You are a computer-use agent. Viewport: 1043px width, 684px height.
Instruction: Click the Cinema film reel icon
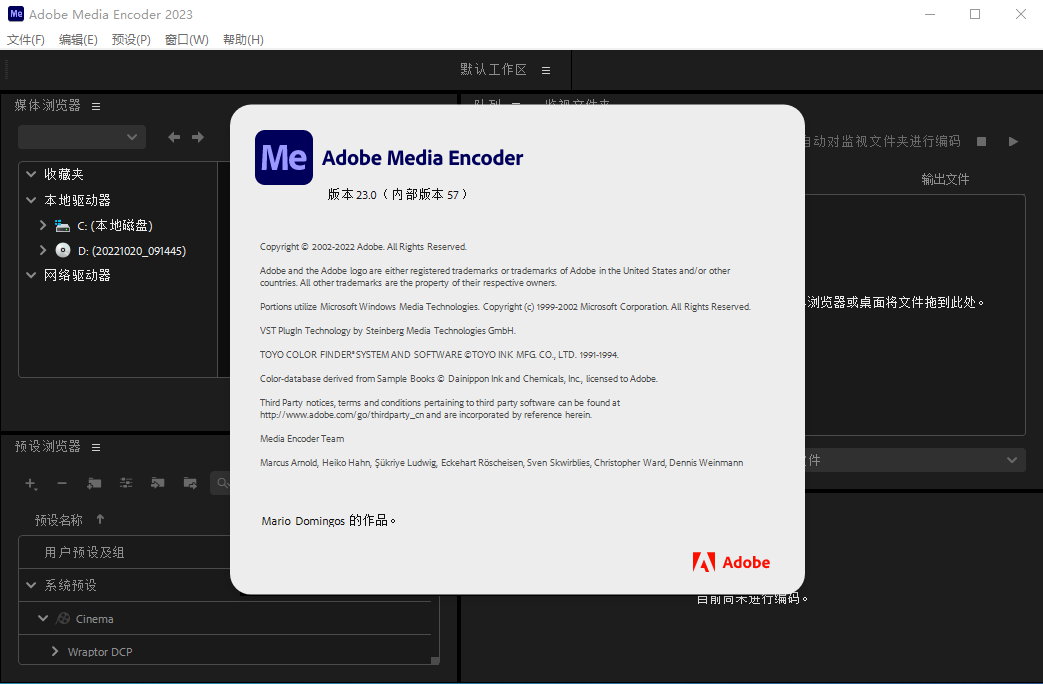(x=63, y=619)
